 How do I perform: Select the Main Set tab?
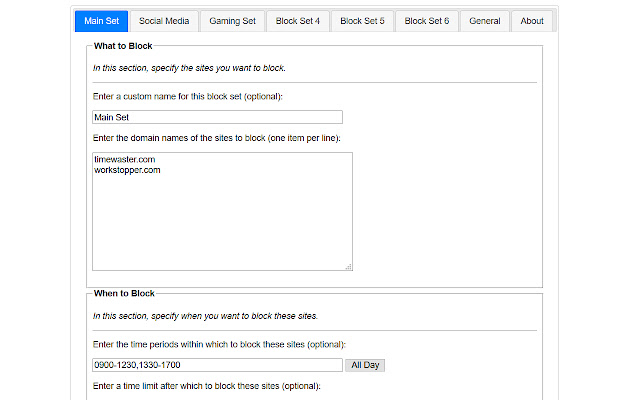pyautogui.click(x=102, y=21)
